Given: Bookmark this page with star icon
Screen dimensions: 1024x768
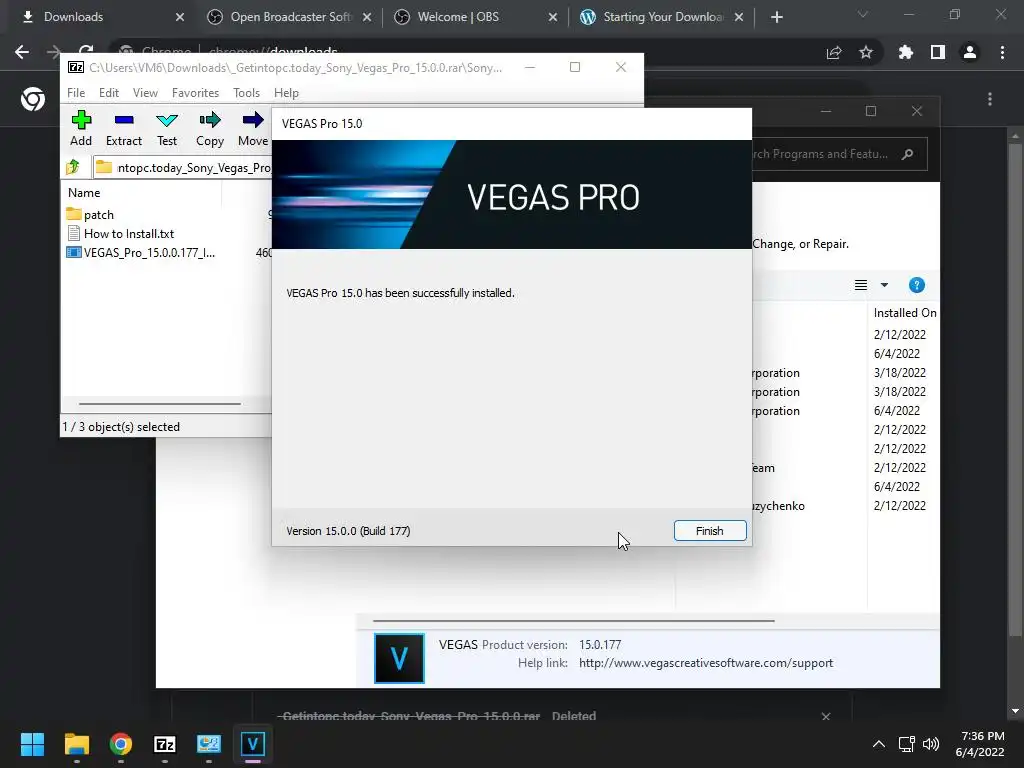Looking at the screenshot, I should [866, 52].
